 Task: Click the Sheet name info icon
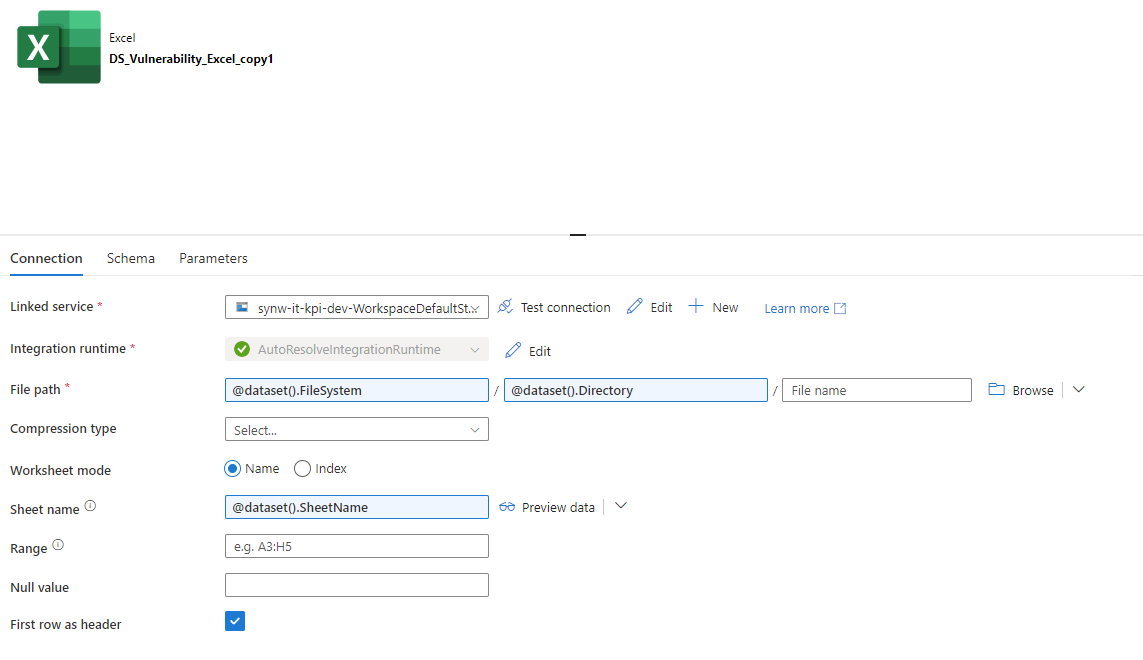coord(90,505)
